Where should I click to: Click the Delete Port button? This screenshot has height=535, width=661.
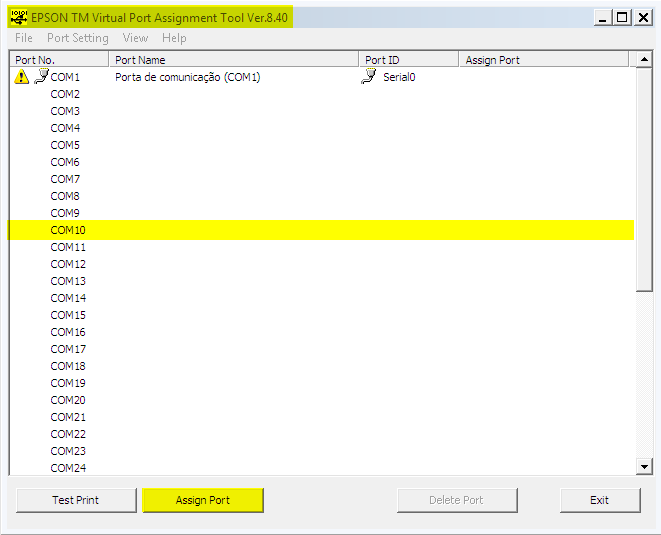coord(457,500)
